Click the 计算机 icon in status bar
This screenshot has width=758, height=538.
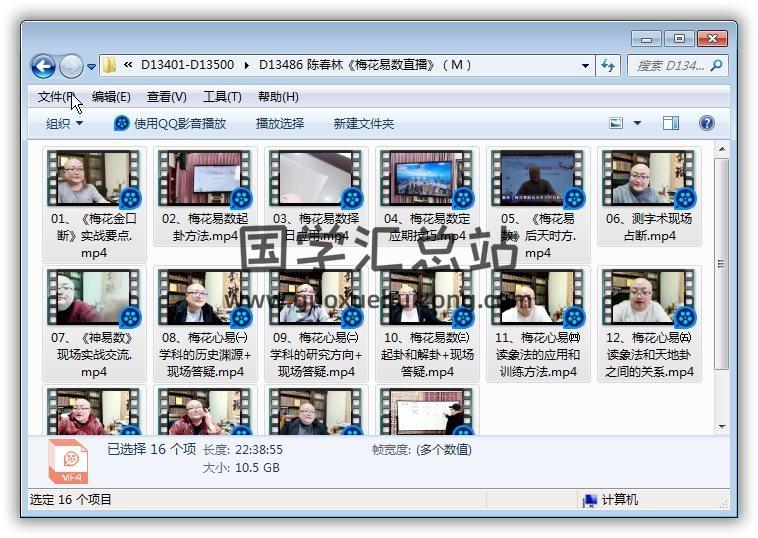[589, 500]
